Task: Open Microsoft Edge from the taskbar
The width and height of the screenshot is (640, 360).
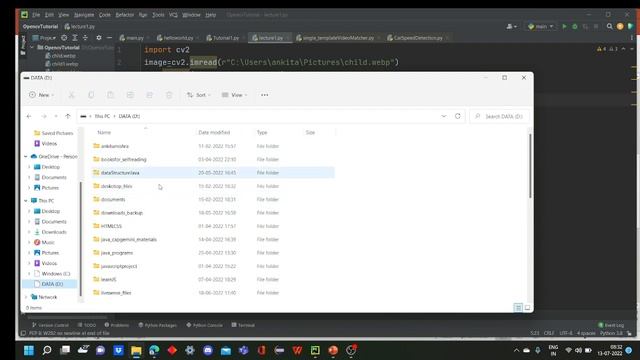Action: tap(154, 350)
